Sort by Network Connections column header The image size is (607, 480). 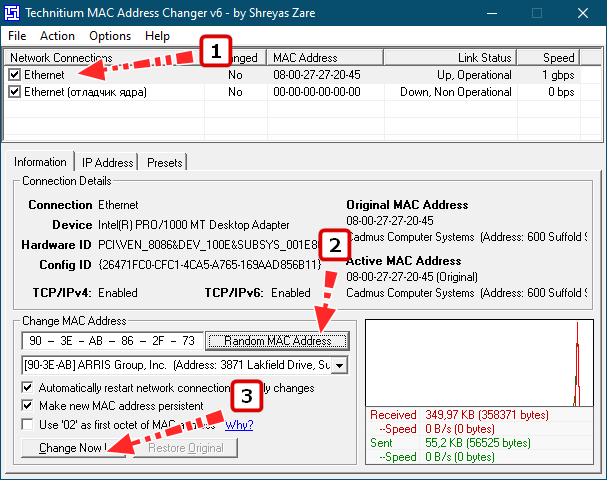[104, 58]
